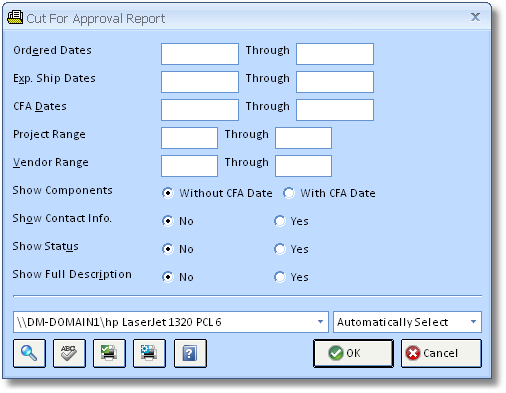Click the Vendor Range through end field
Viewport: 506px width, 393px height.
click(303, 166)
